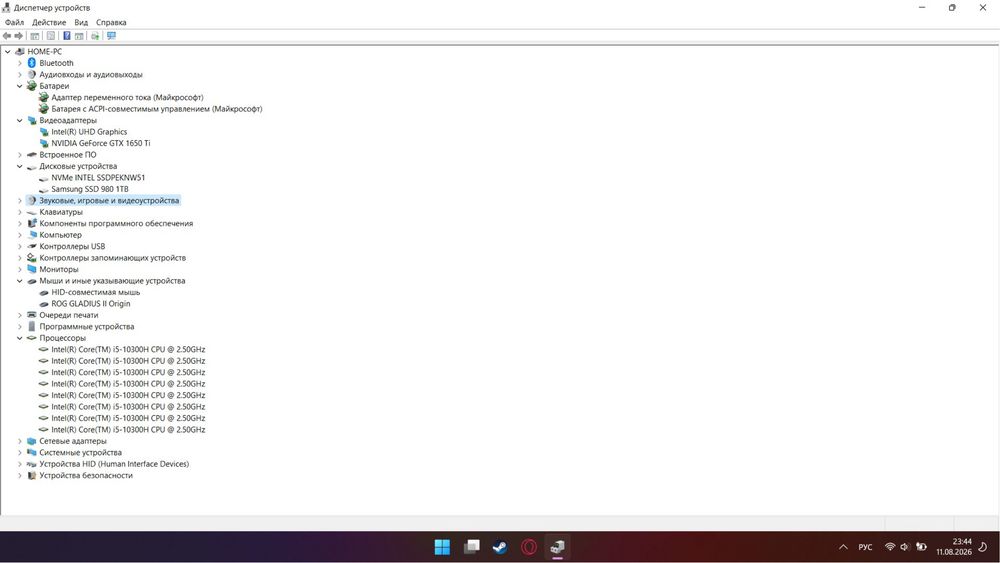Click the update driver icon with green arrow

click(95, 36)
